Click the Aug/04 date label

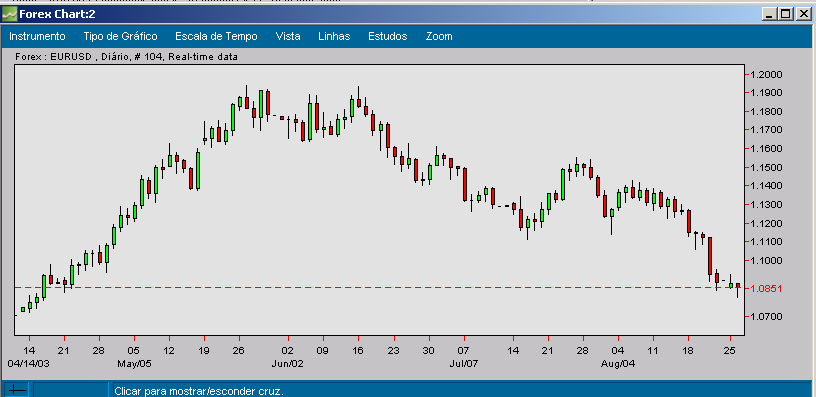click(x=618, y=364)
